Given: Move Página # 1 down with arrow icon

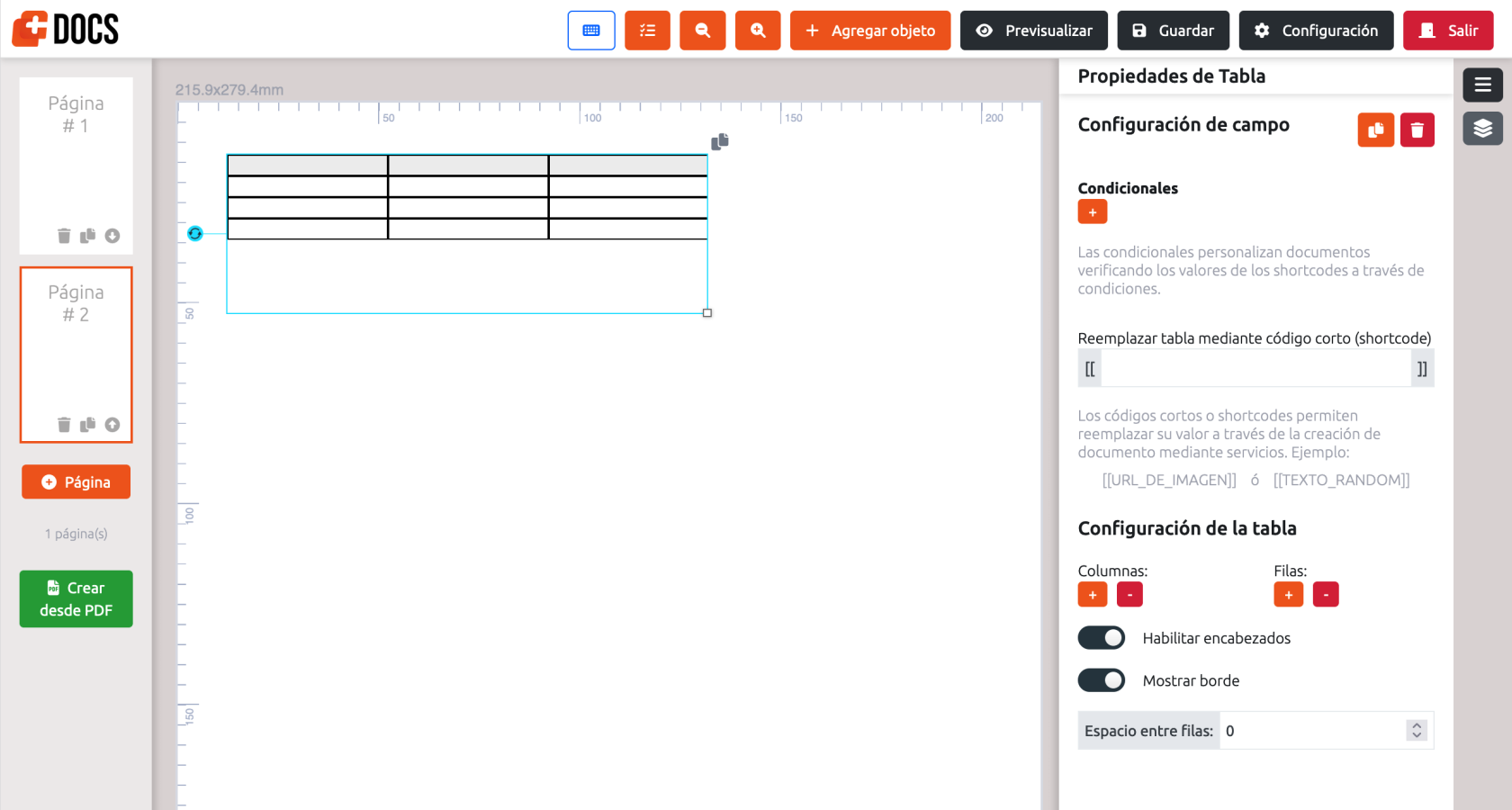Looking at the screenshot, I should pos(112,236).
